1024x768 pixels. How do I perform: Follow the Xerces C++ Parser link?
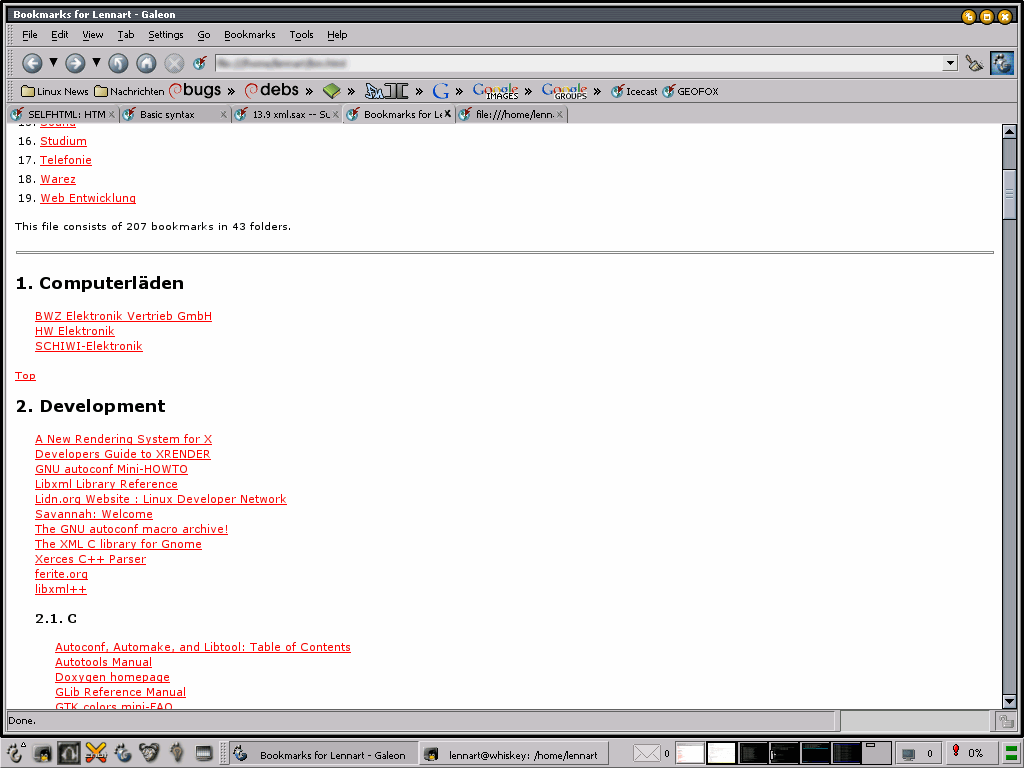91,559
